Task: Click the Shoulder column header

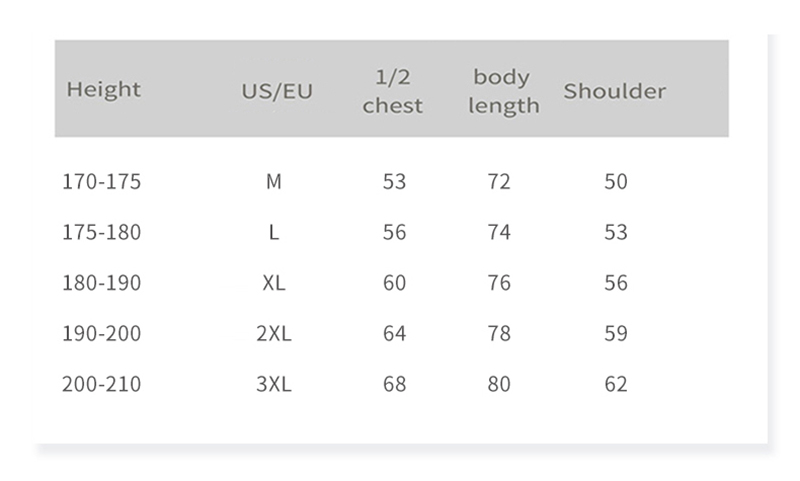Action: (614, 92)
